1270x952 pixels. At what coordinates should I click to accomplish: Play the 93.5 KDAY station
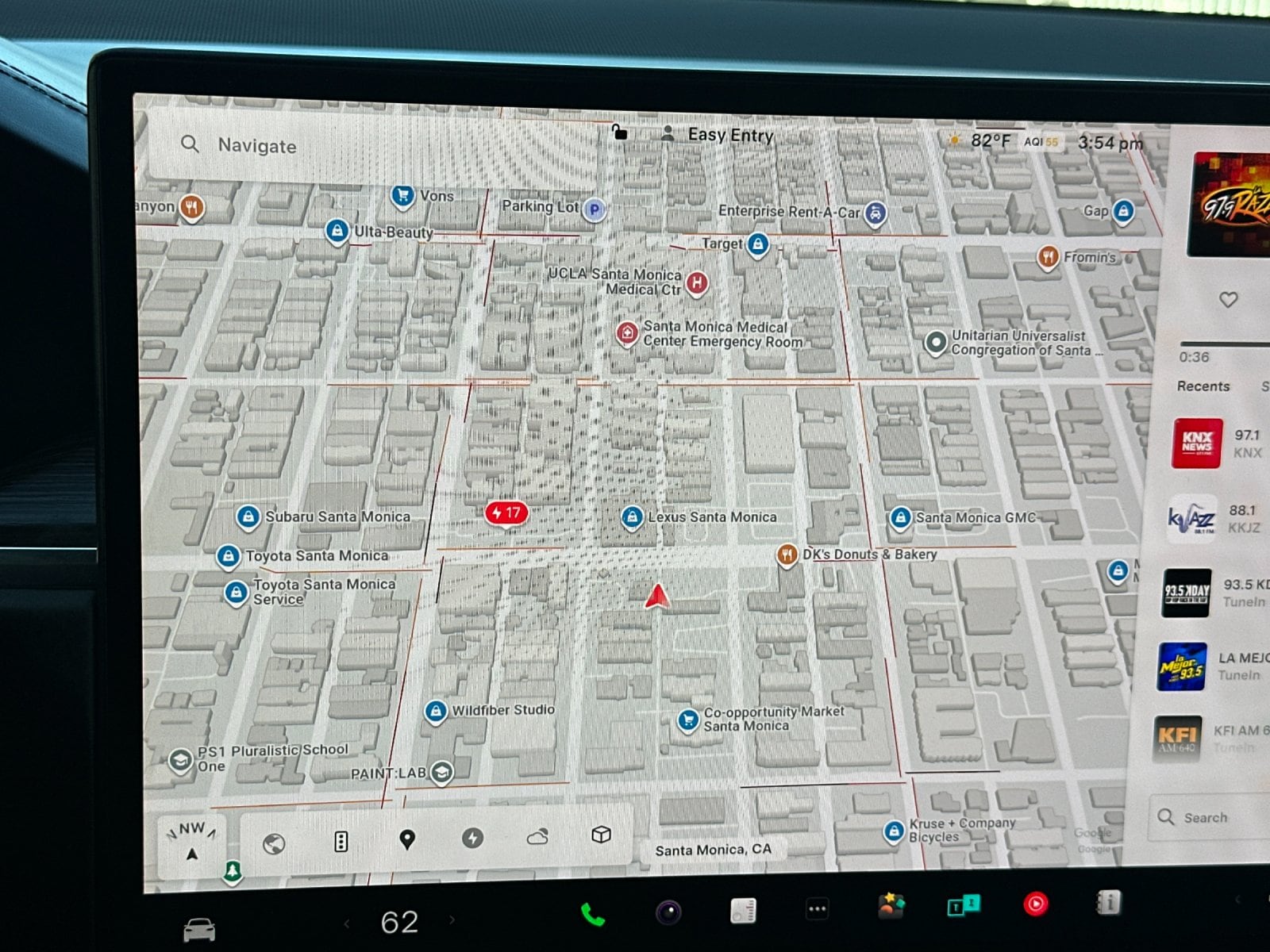[1215, 593]
